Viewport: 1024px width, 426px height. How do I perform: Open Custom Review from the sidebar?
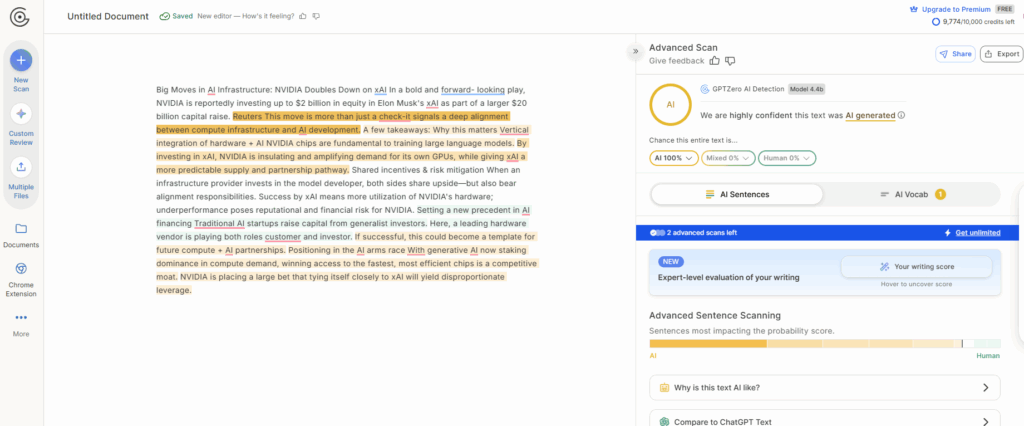[x=21, y=114]
